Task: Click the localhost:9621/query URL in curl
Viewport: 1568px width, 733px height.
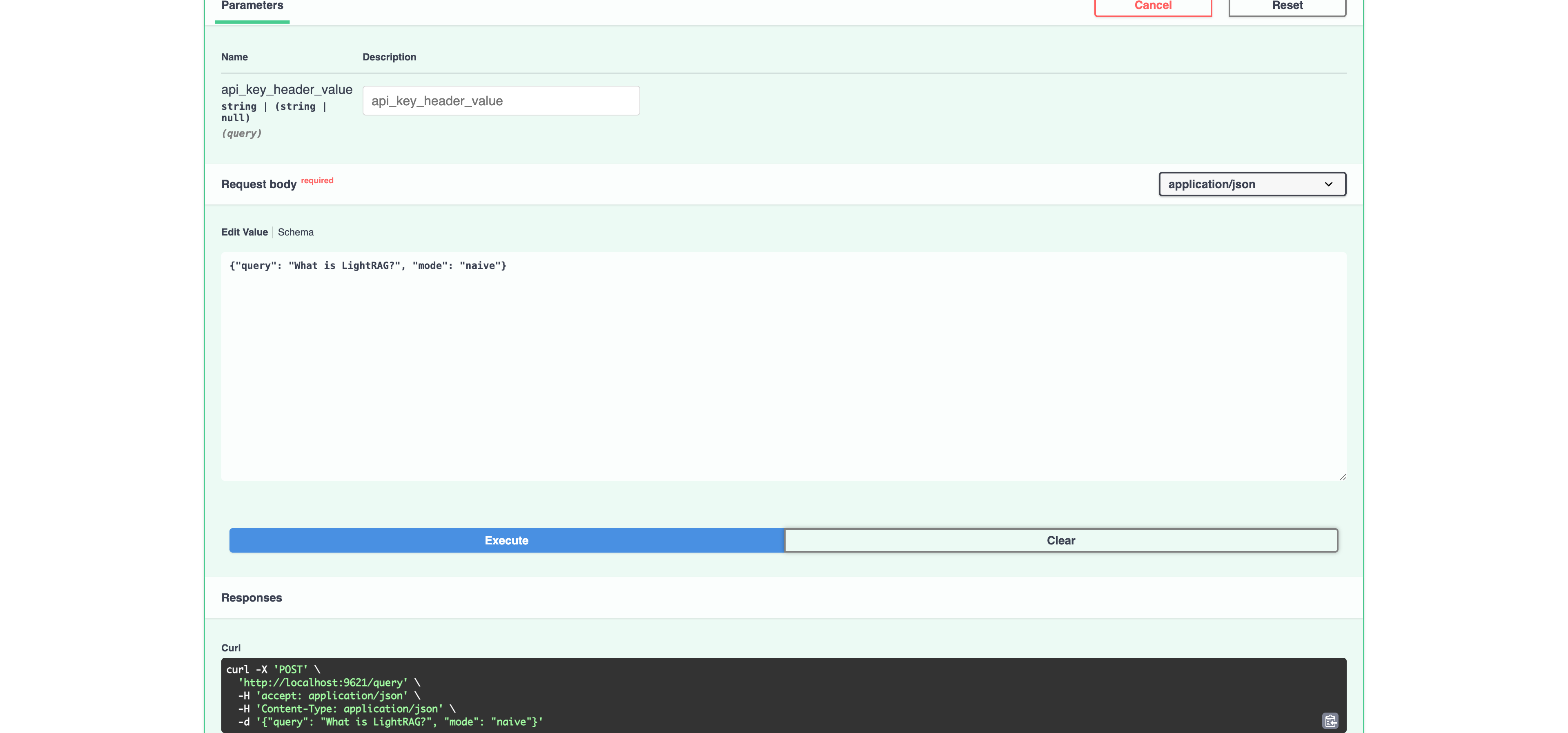Action: 323,682
